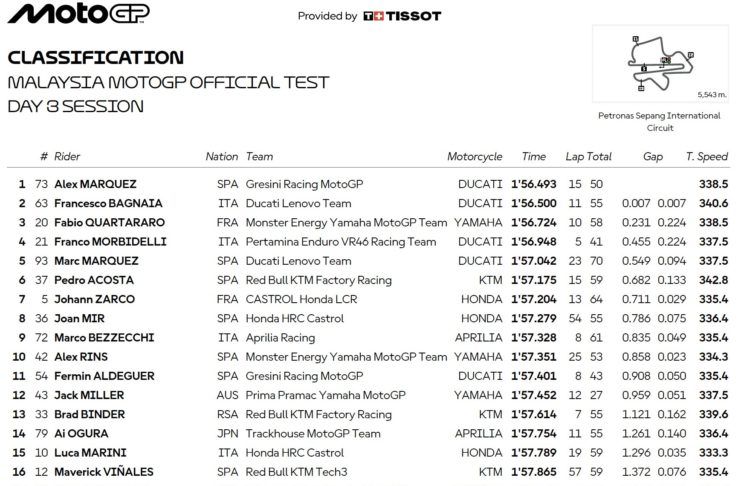Click the Nation column header
This screenshot has width=741, height=486.
pos(221,157)
